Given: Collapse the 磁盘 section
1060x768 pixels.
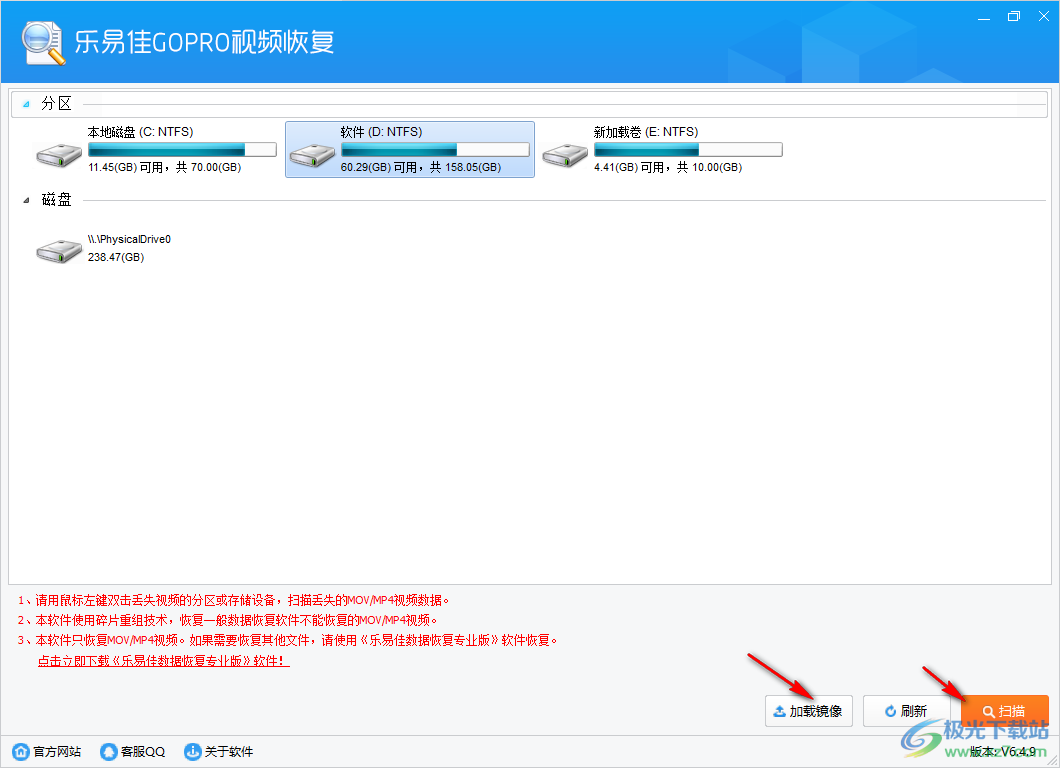Looking at the screenshot, I should tap(26, 200).
